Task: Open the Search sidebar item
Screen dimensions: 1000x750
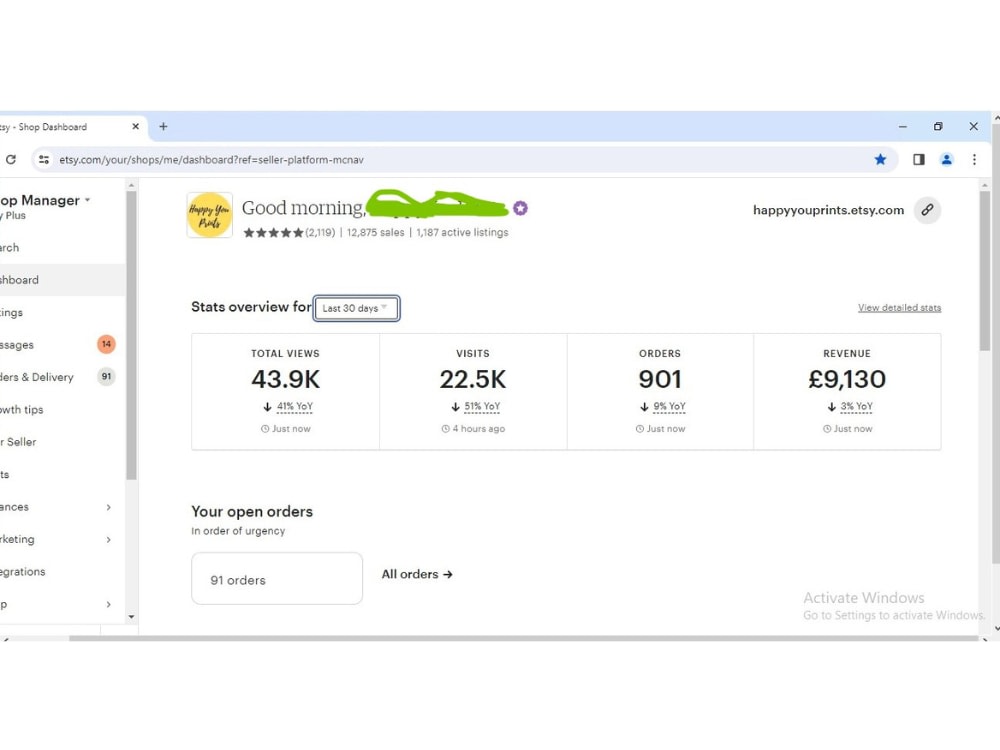Action: pyautogui.click(x=62, y=247)
